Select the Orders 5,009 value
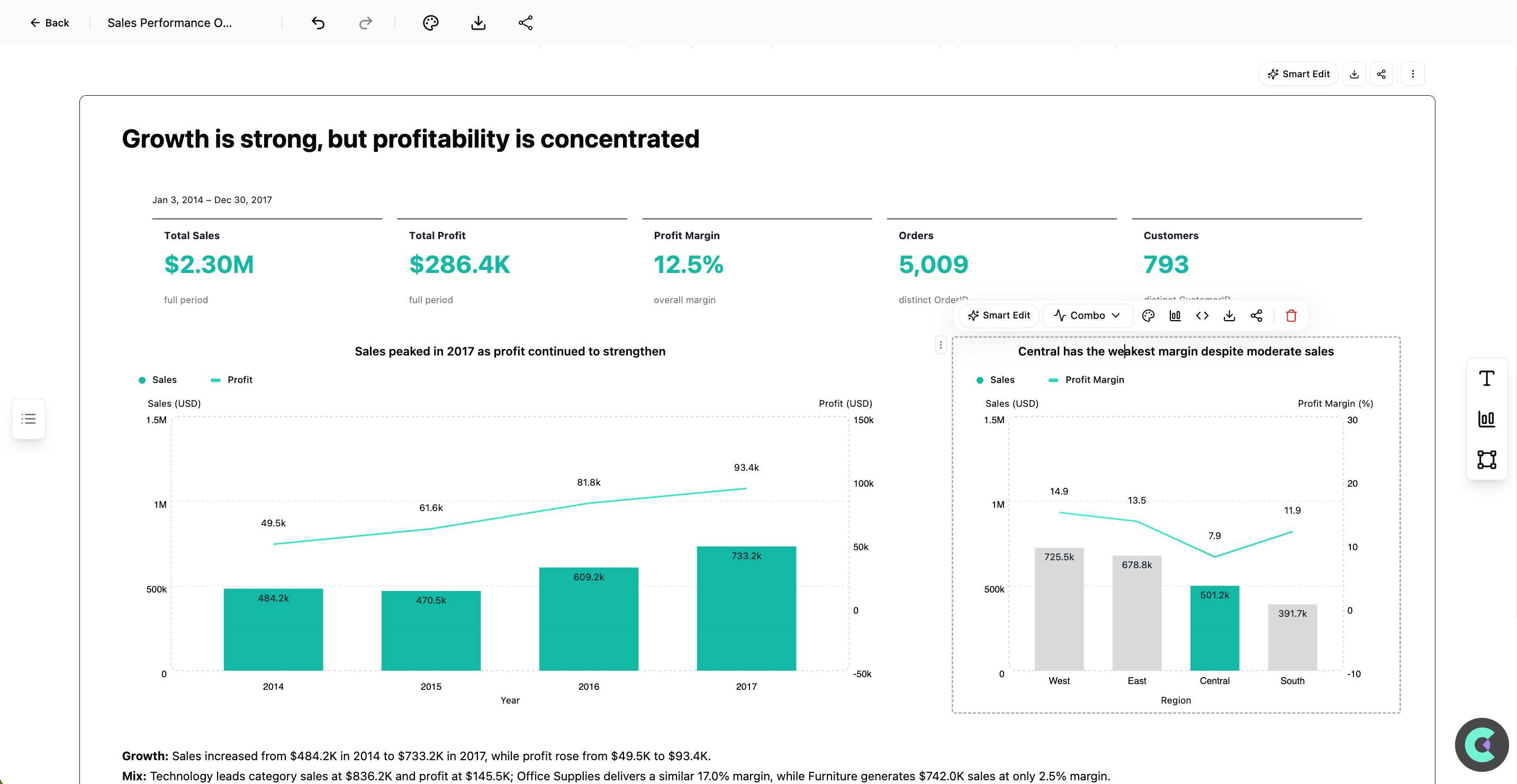This screenshot has width=1517, height=784. (x=933, y=265)
